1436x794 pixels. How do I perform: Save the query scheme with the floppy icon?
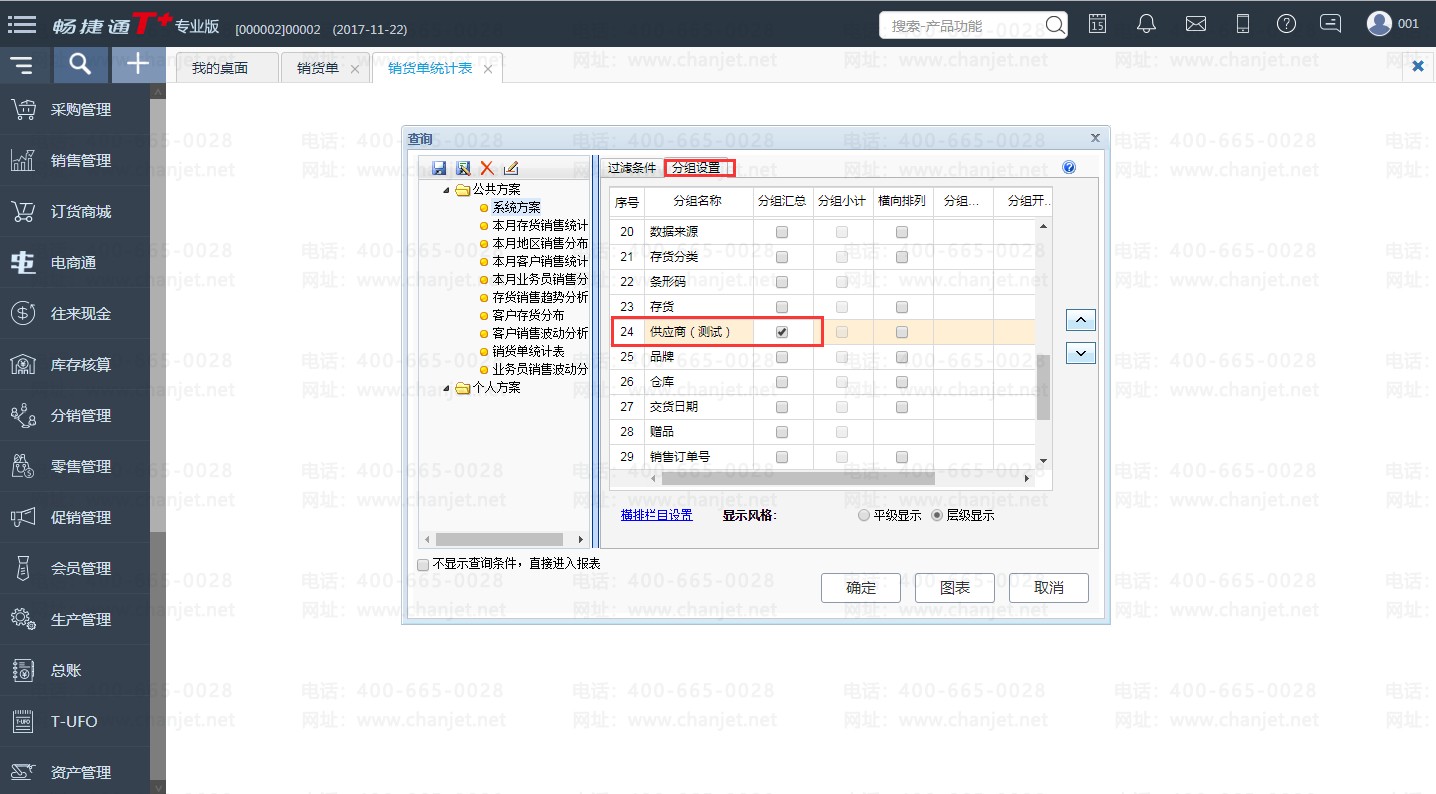[439, 168]
